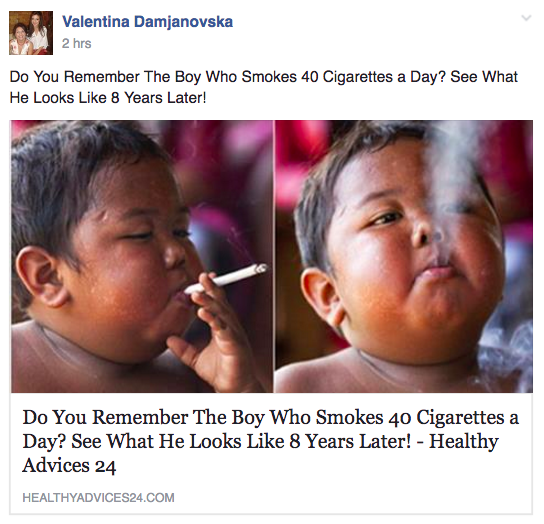Click the cigarette in the left photo

pos(226,279)
